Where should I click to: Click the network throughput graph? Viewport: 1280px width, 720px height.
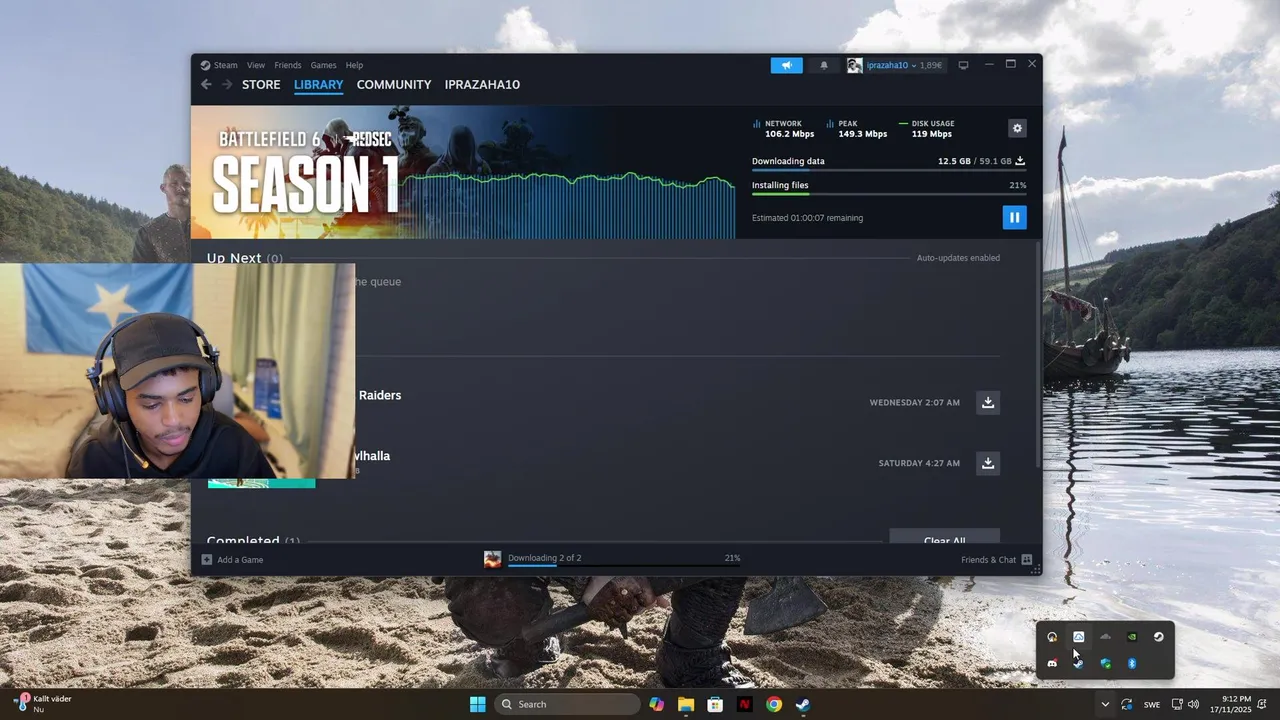(568, 205)
